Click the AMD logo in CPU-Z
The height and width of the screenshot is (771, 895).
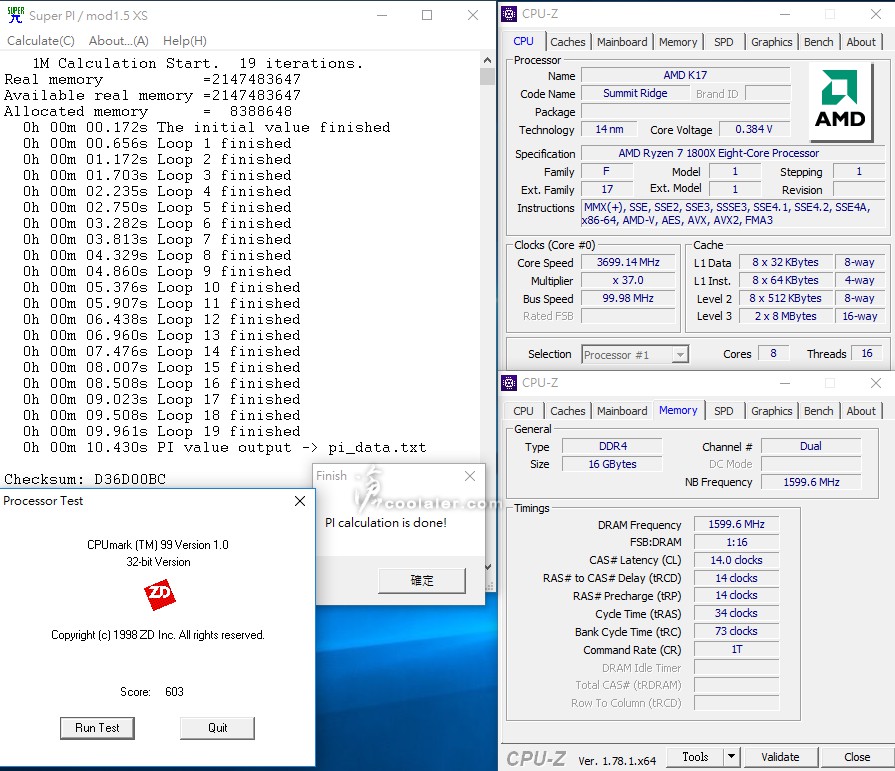click(840, 101)
